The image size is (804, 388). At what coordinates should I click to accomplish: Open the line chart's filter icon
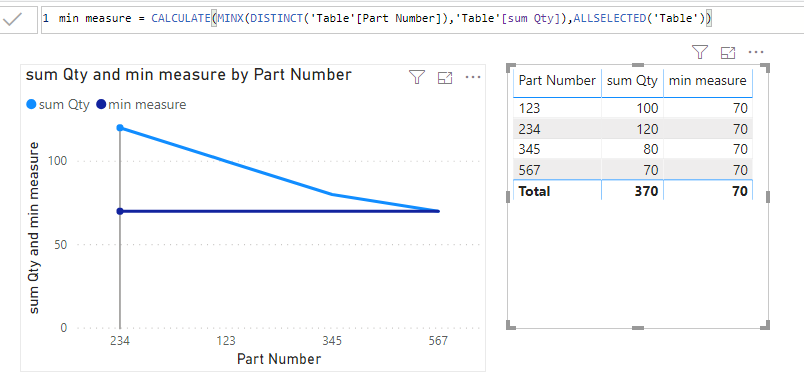click(x=417, y=77)
